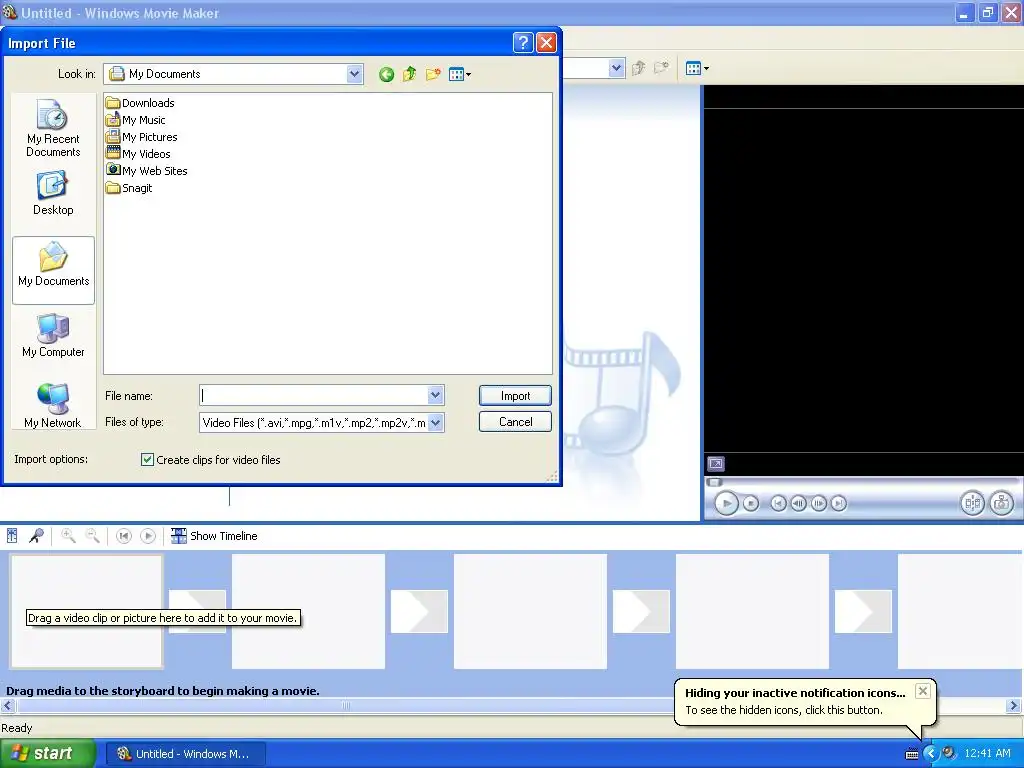The width and height of the screenshot is (1024, 768).
Task: Toggle Create clips for video files checkbox
Action: click(147, 460)
